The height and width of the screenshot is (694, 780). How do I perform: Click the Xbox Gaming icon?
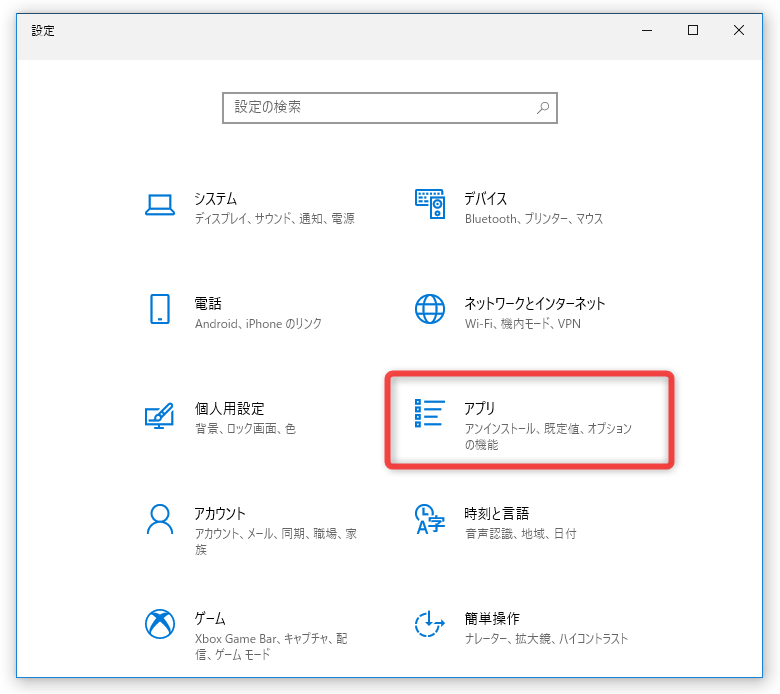click(x=160, y=624)
